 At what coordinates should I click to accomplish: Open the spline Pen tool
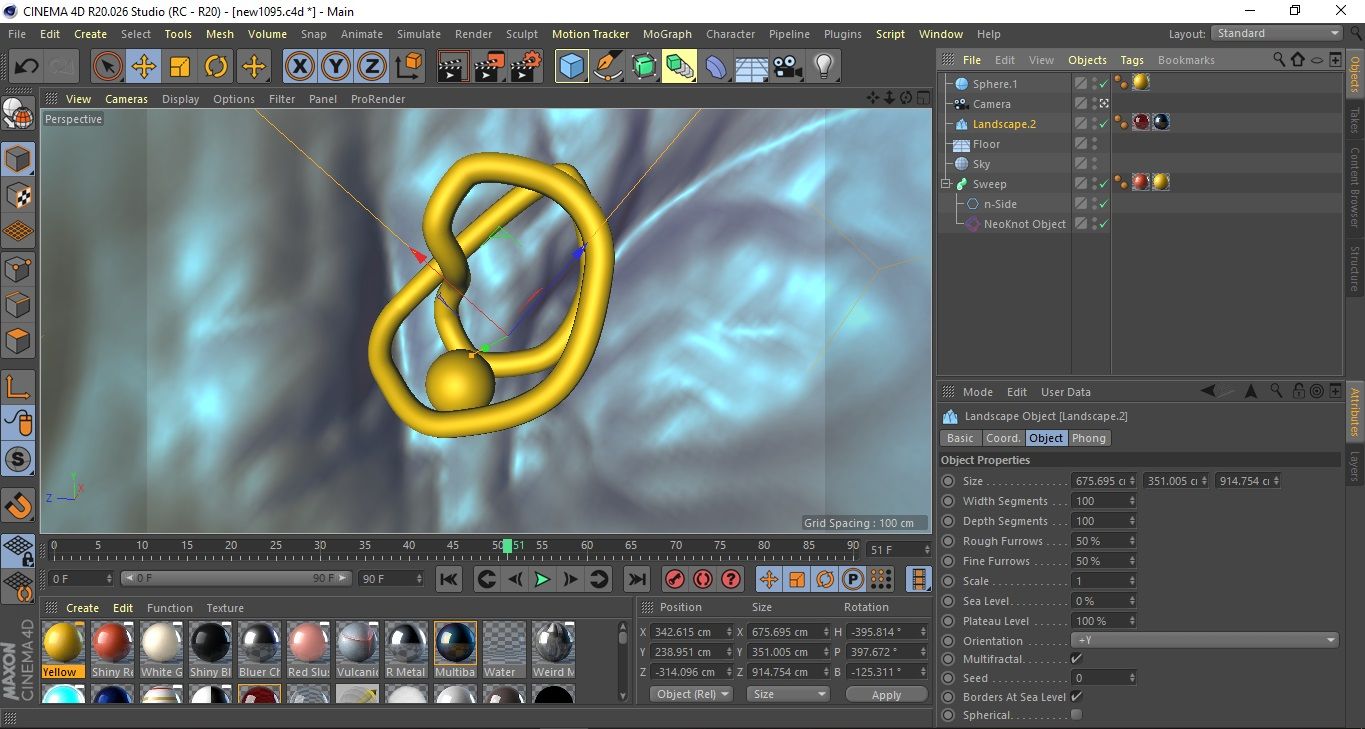point(607,67)
